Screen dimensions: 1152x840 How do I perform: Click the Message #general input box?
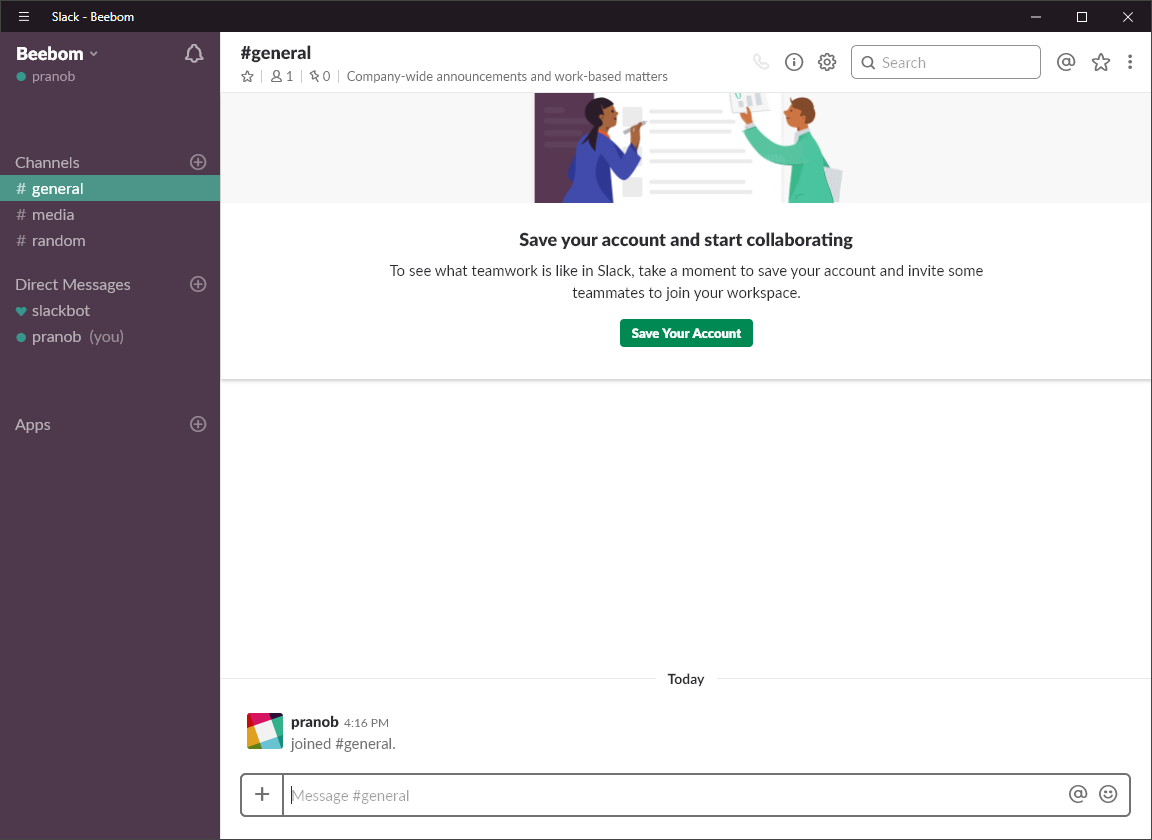[674, 795]
